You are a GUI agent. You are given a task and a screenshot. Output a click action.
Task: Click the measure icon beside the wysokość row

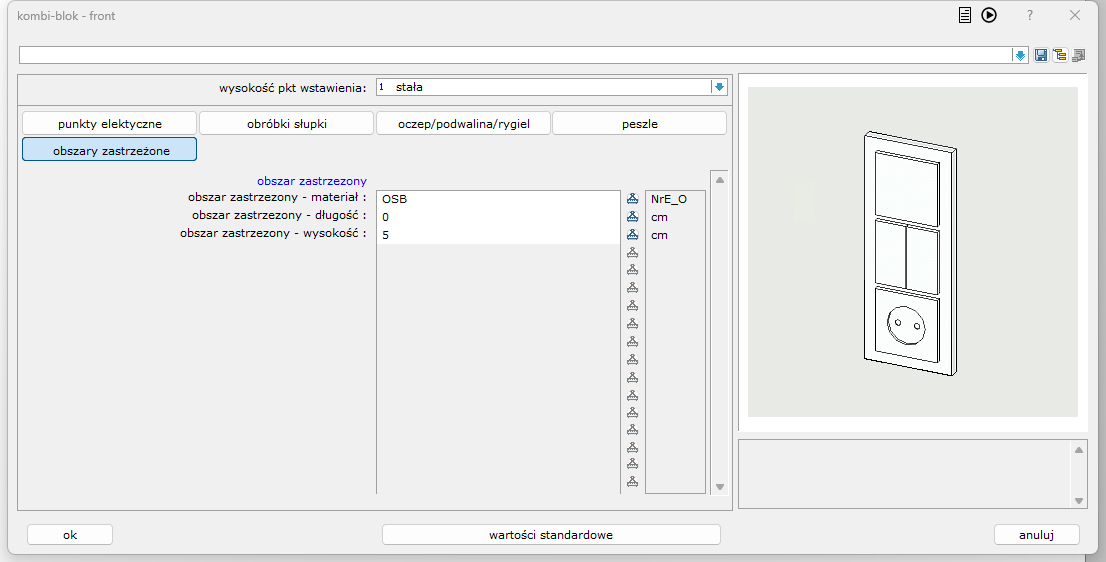tap(632, 235)
